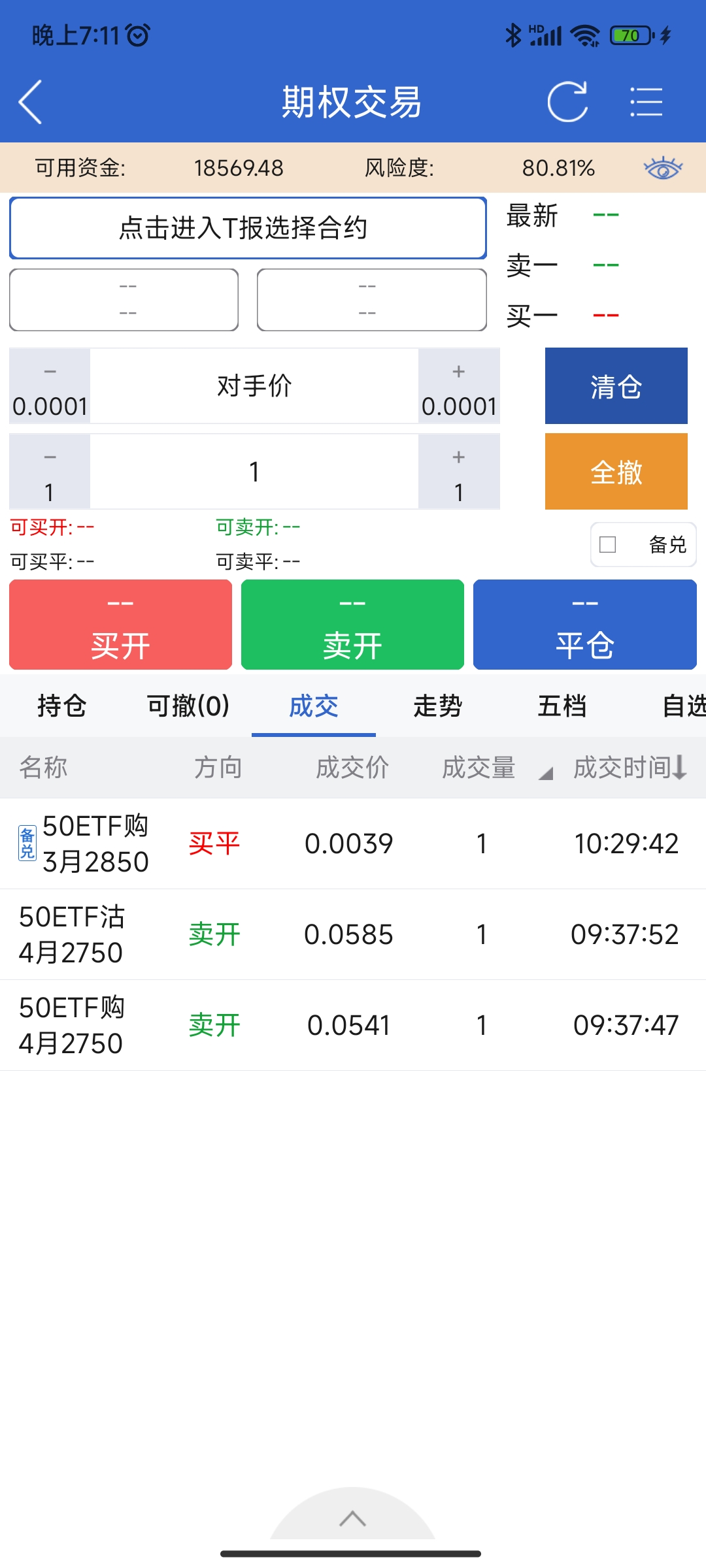Tap the red 买开 button
Image resolution: width=706 pixels, height=1568 pixels.
pyautogui.click(x=121, y=625)
